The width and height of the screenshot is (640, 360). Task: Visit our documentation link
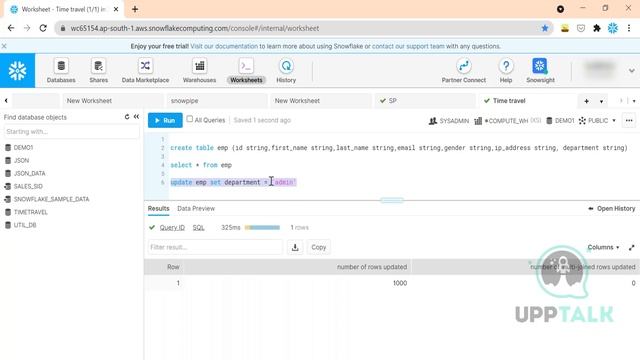[224, 46]
